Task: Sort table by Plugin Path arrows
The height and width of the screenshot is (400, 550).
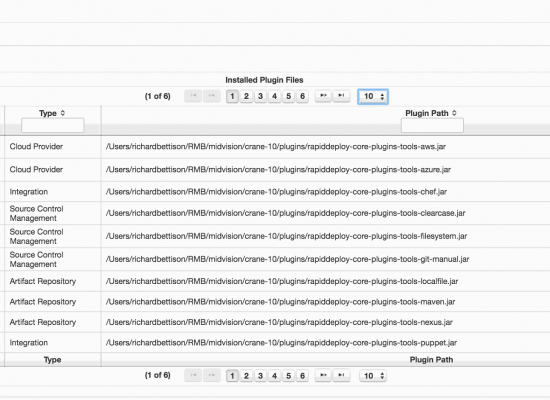Action: pyautogui.click(x=454, y=113)
